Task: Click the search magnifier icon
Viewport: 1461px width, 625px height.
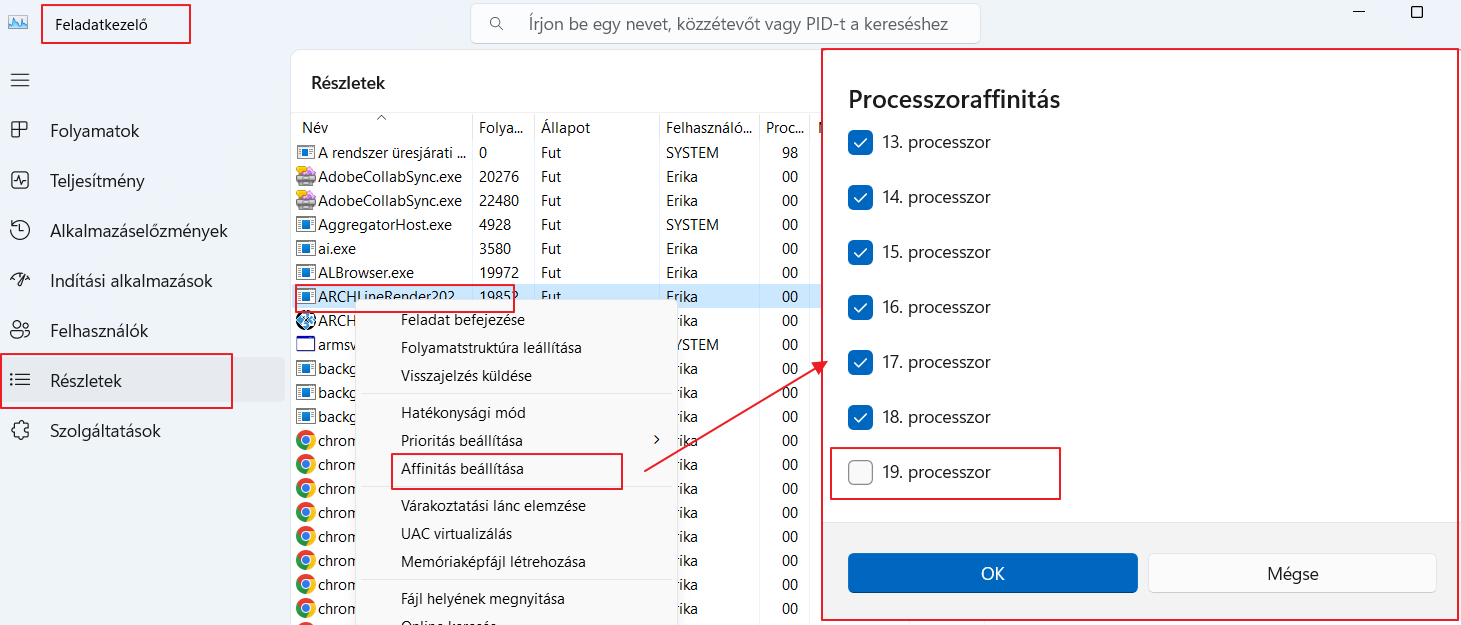Action: click(496, 23)
